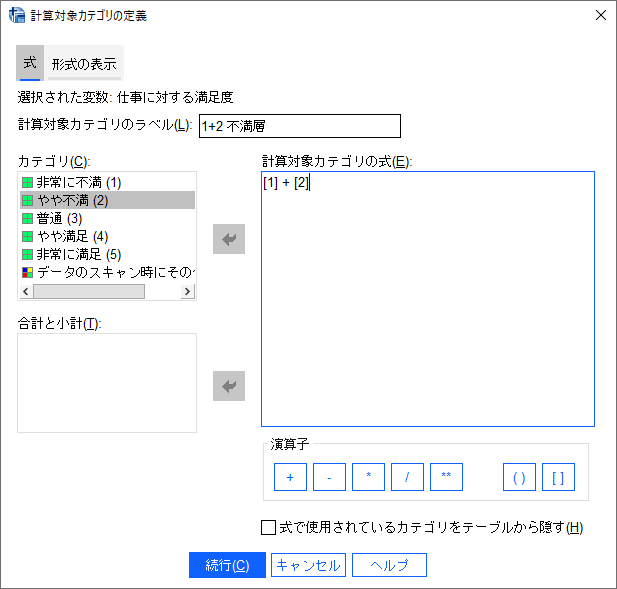Click the lower arrow beside totals list
Viewport: 617px width, 589px height.
(x=229, y=386)
